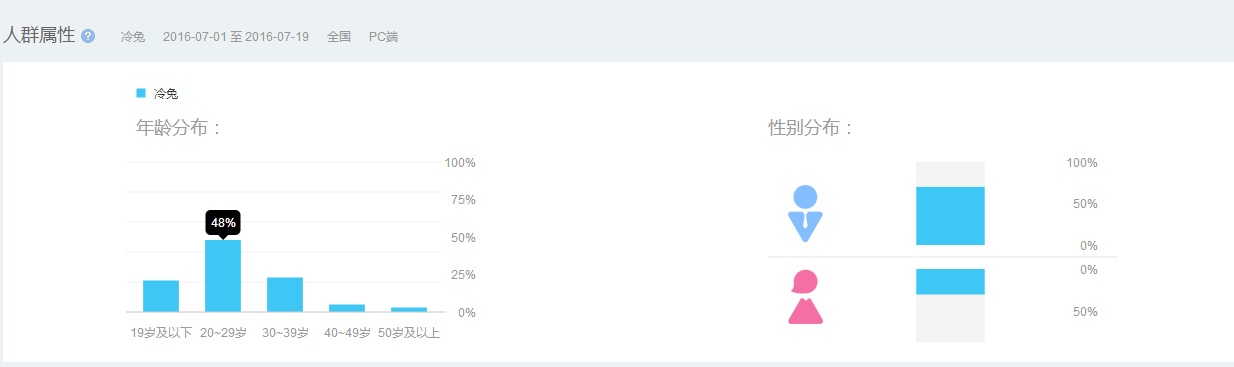Click the 40~49岁 age bar
This screenshot has height=367, width=1234.
(347, 308)
